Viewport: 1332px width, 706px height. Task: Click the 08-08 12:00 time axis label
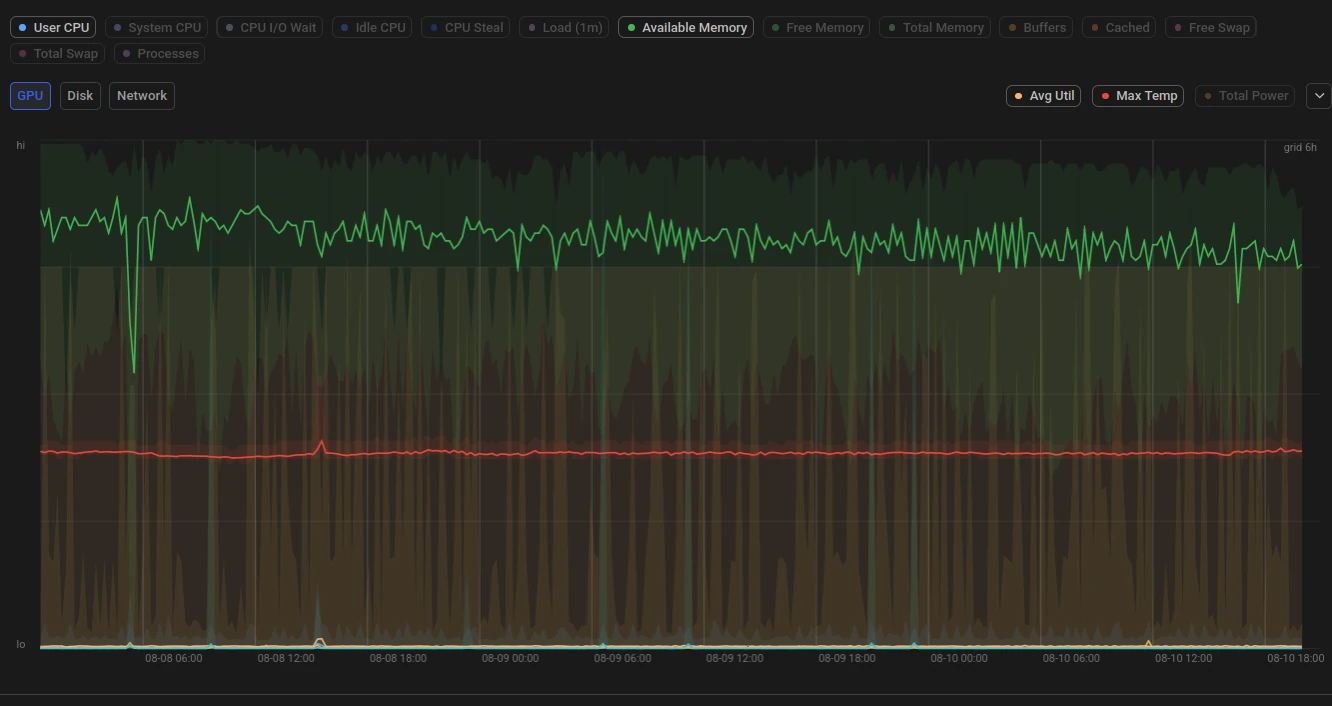click(286, 658)
